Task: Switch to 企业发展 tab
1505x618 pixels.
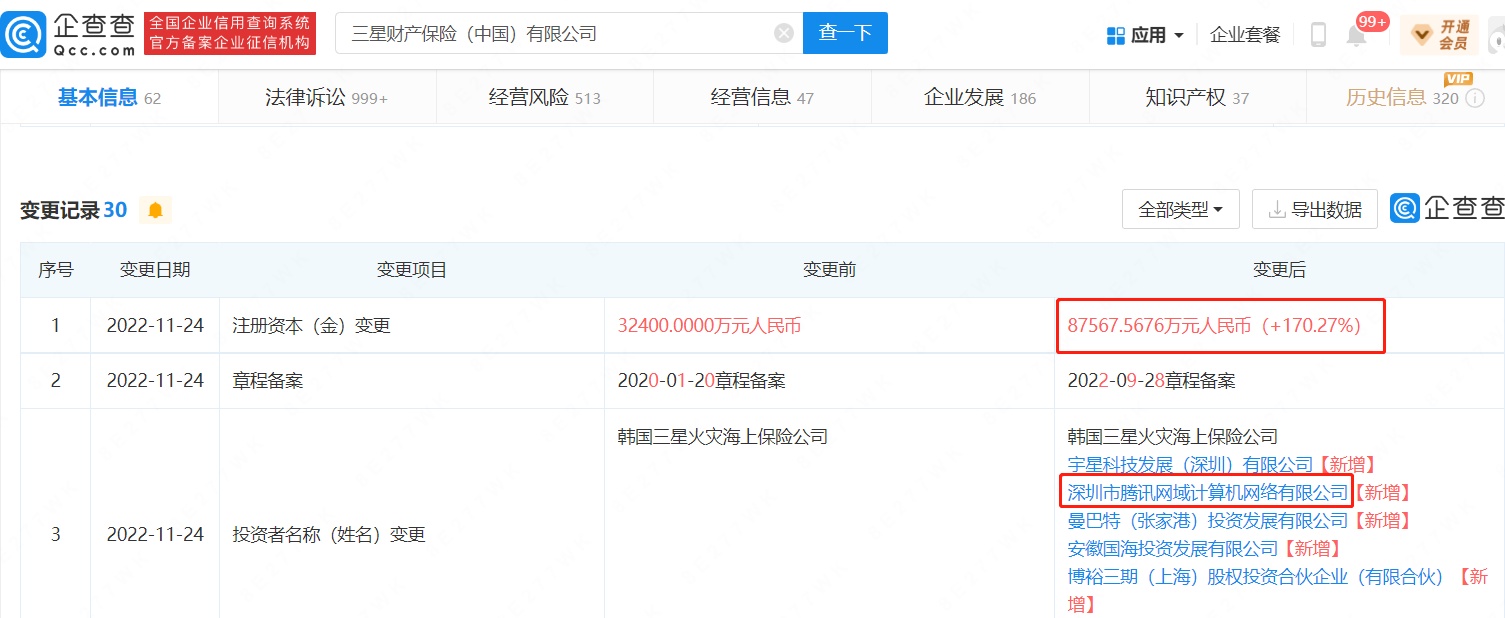Action: coord(980,97)
